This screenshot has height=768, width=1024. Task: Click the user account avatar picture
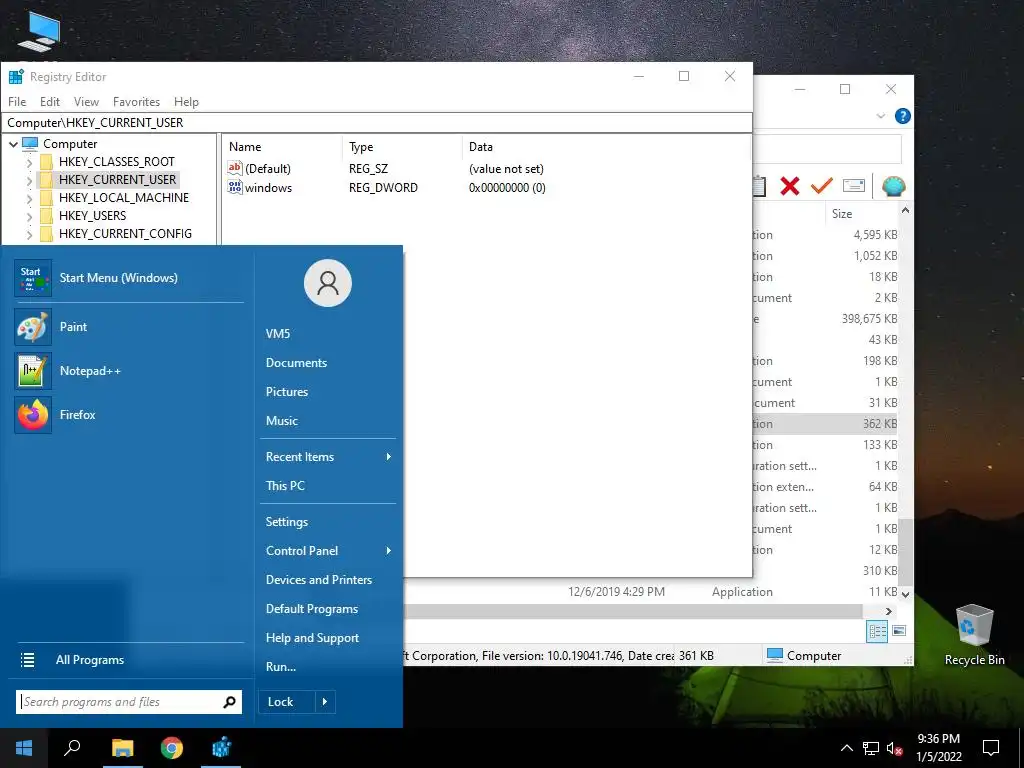[x=328, y=283]
